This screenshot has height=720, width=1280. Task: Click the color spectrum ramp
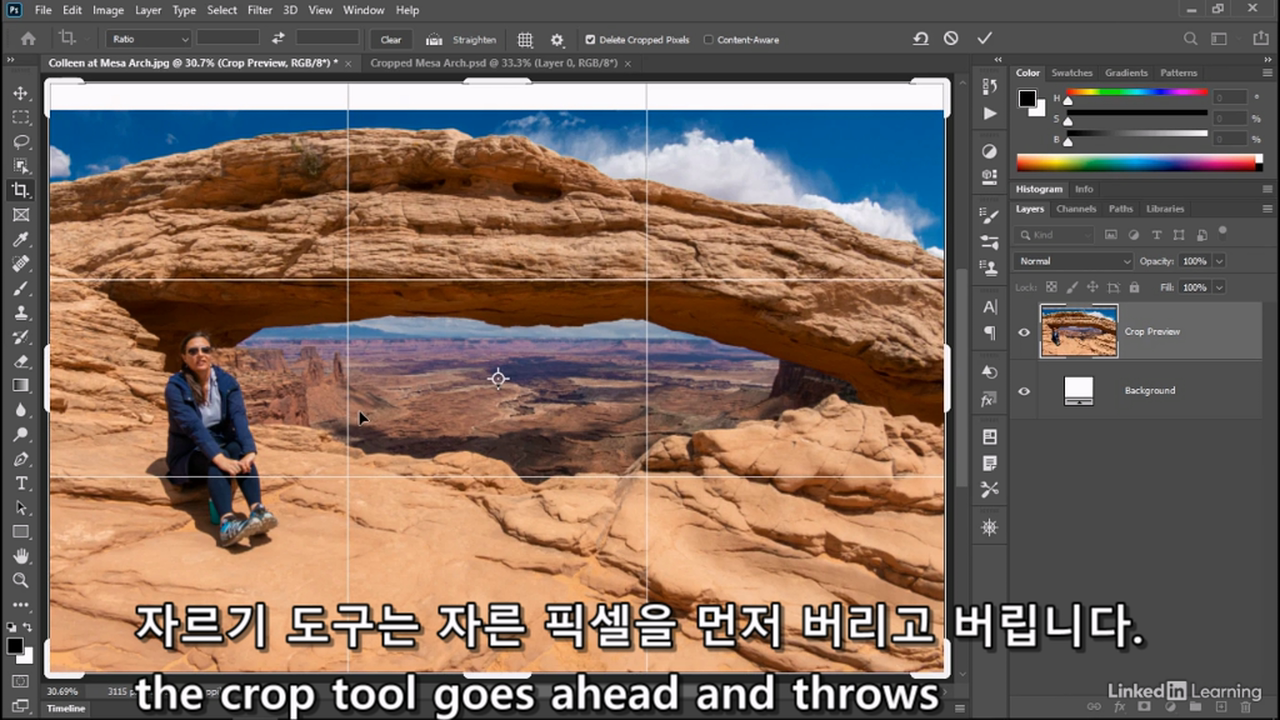[x=1139, y=162]
